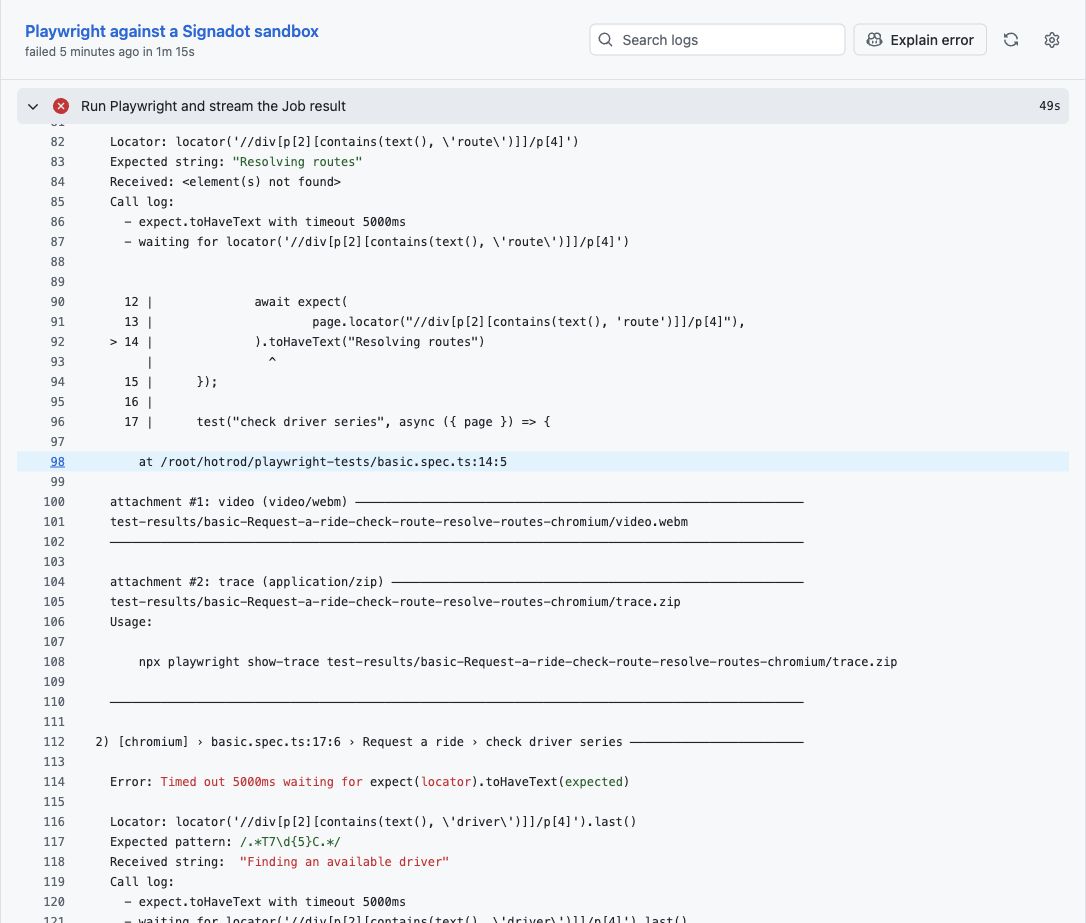Click the 'attachment #1: video (video/webm)' line
This screenshot has height=923, width=1086.
click(x=229, y=501)
